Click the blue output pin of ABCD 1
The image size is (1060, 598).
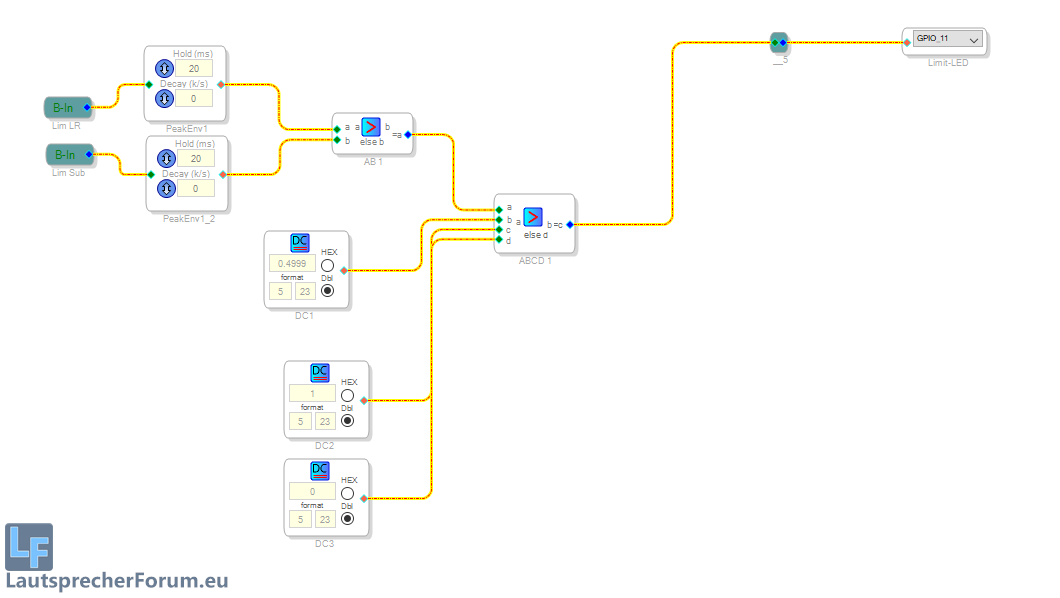(x=570, y=225)
